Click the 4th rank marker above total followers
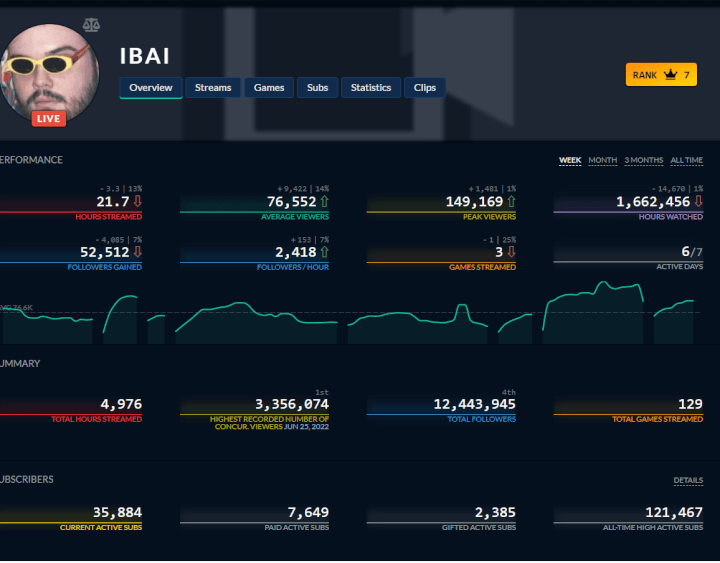Image resolution: width=720 pixels, height=563 pixels. pyautogui.click(x=509, y=393)
